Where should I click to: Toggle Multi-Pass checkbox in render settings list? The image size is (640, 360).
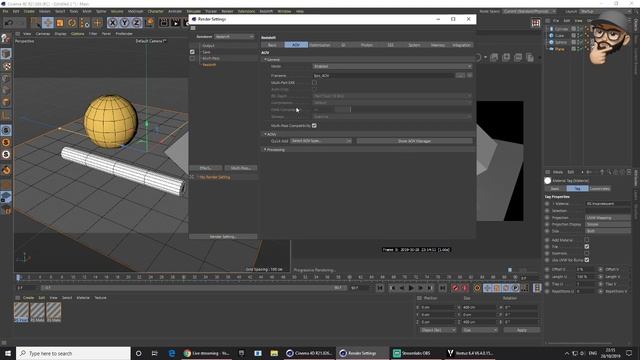click(192, 58)
